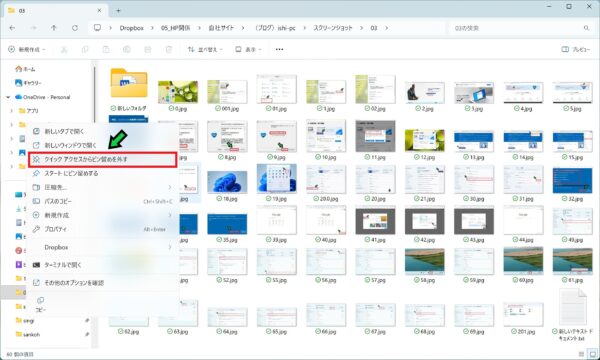Expand chevron after 03 in breadcrumb
The width and height of the screenshot is (600, 360).
tap(386, 28)
